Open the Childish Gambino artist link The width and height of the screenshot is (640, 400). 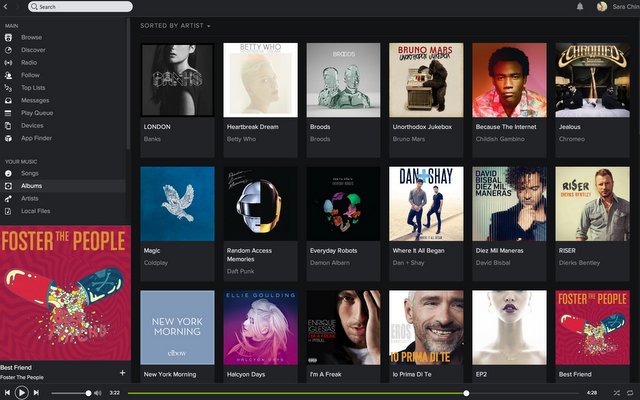(x=500, y=139)
